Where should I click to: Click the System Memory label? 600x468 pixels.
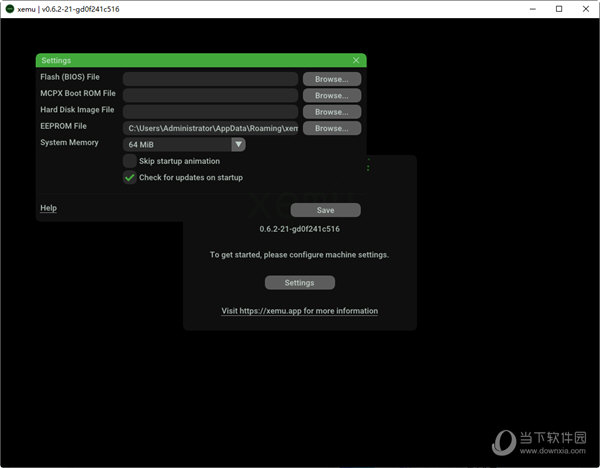[69, 142]
